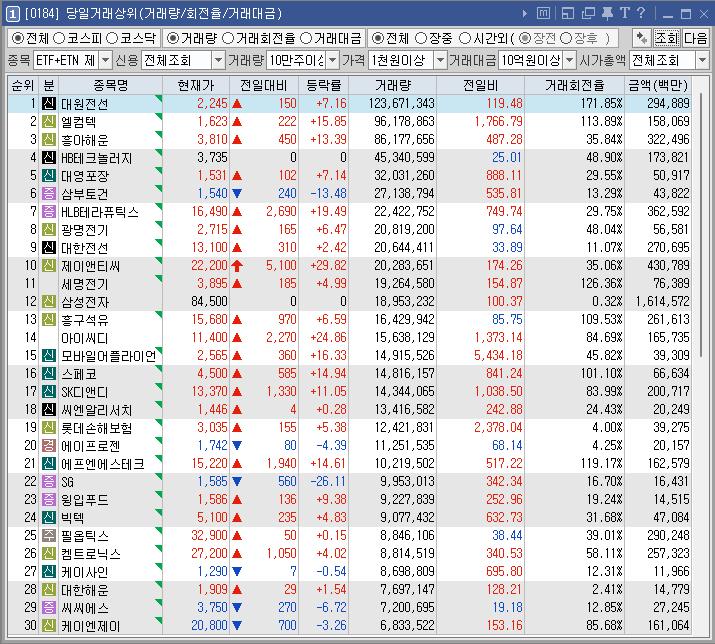
Task: Select the 컴트로닉스 stock name
Action: tap(91, 553)
